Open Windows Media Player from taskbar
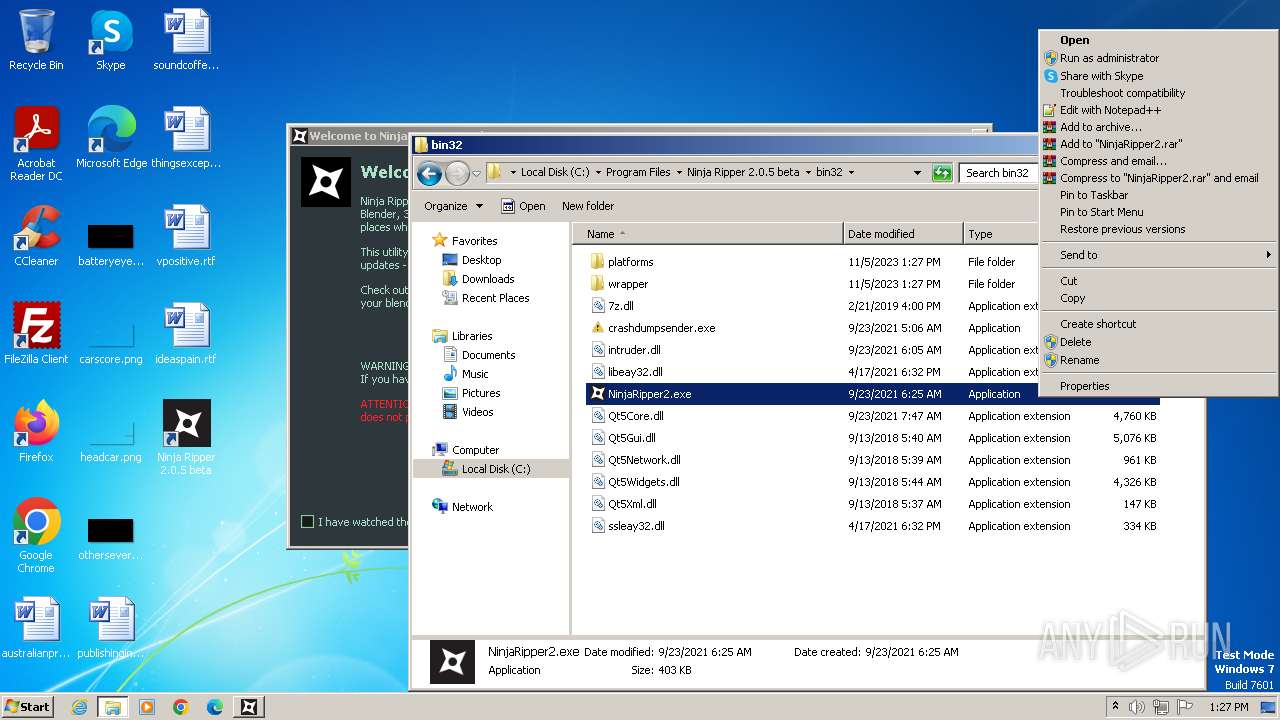1280x720 pixels. click(x=147, y=707)
